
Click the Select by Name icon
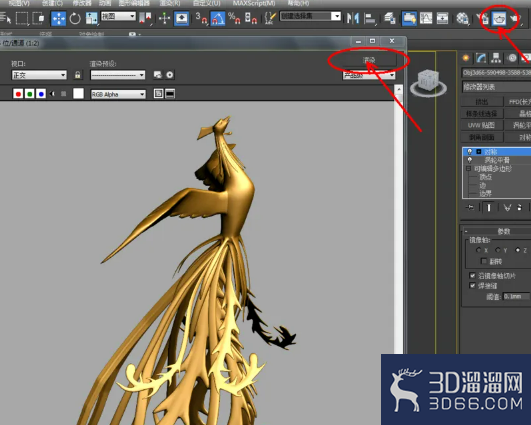tap(5, 18)
